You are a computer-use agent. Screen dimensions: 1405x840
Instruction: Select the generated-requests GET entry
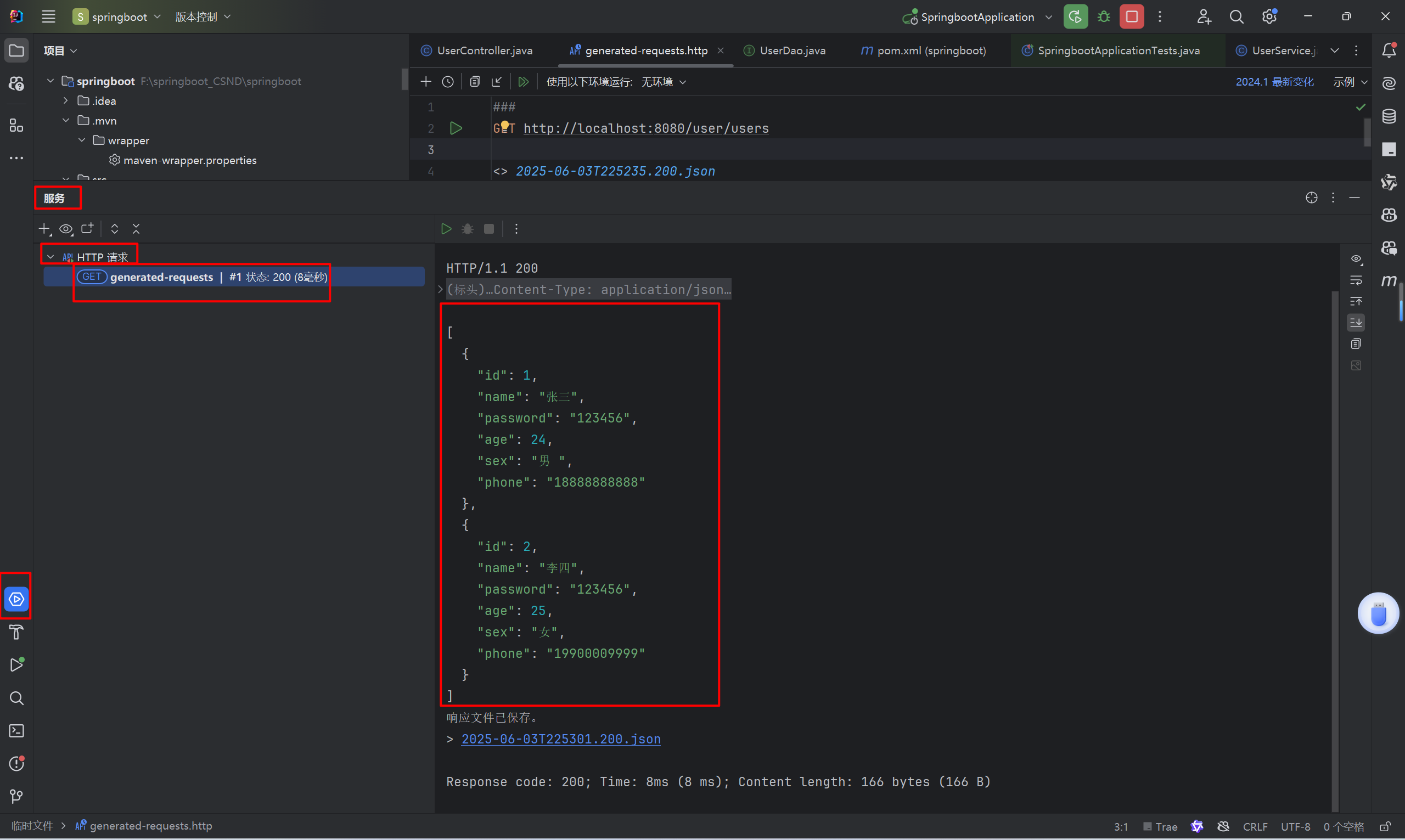(162, 277)
